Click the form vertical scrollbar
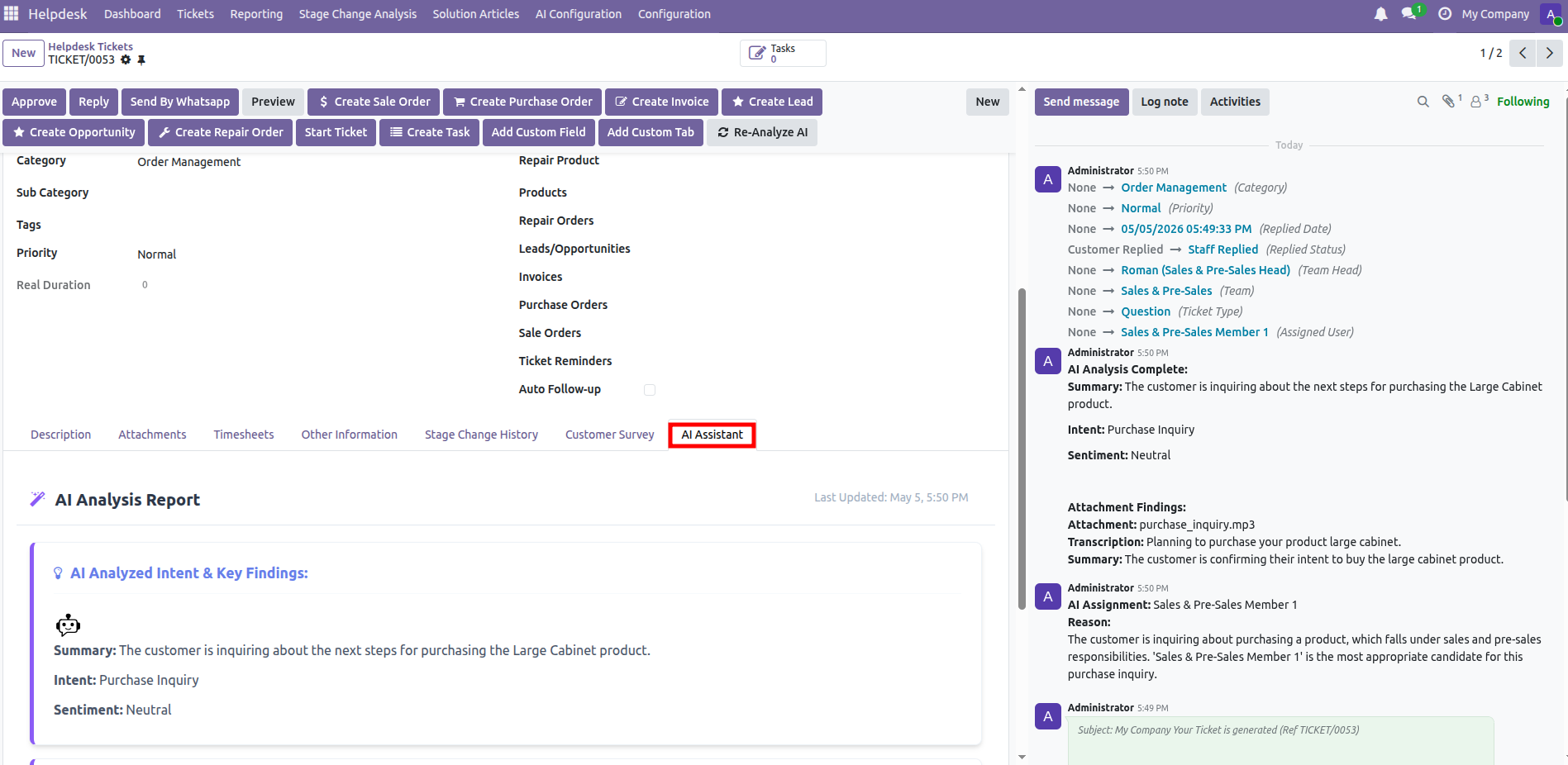The width and height of the screenshot is (1568, 765). coord(1022,449)
